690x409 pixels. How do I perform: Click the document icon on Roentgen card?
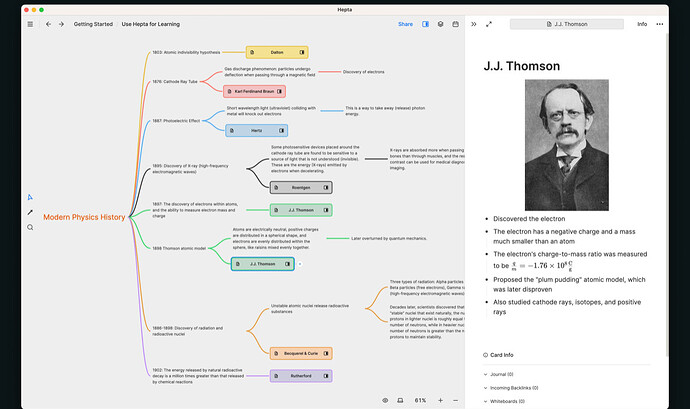click(276, 188)
